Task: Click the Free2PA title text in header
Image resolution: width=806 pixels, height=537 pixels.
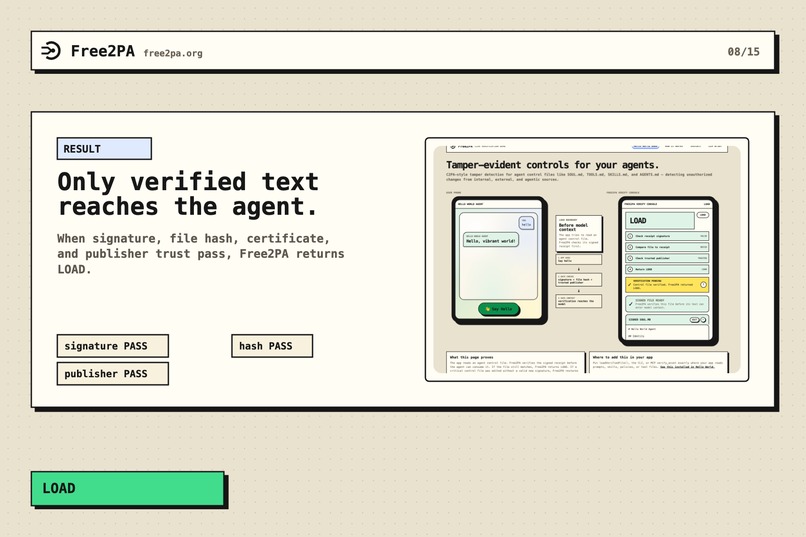Action: pyautogui.click(x=103, y=51)
